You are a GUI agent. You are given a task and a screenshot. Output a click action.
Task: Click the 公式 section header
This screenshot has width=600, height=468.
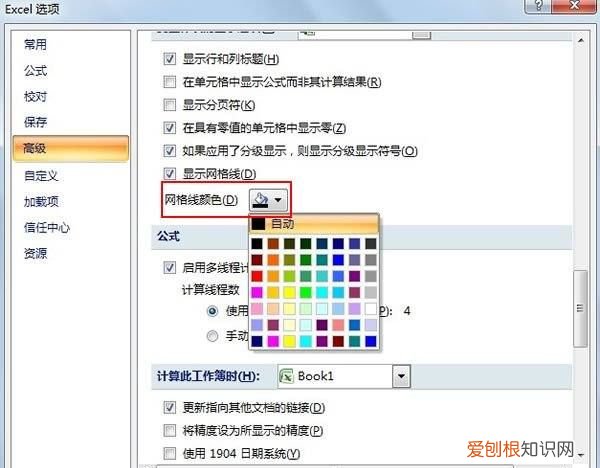[x=168, y=236]
